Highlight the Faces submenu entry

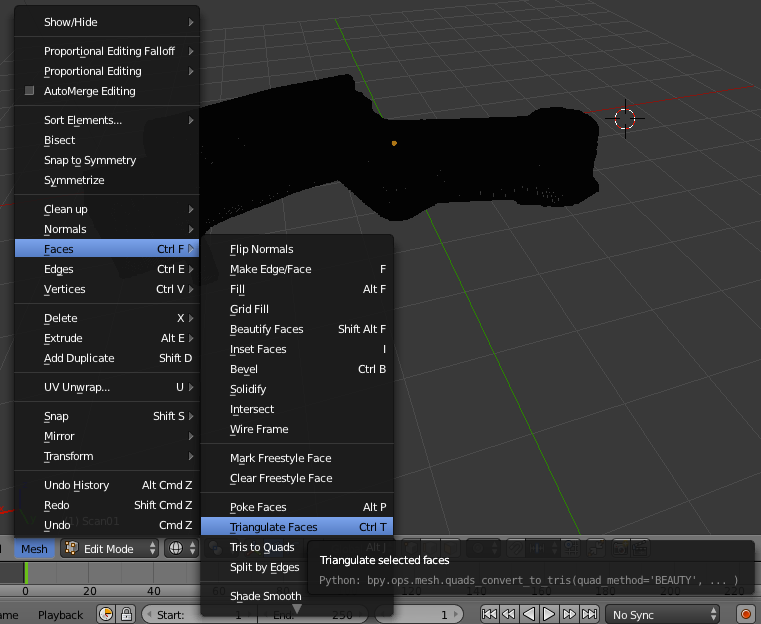pyautogui.click(x=107, y=249)
